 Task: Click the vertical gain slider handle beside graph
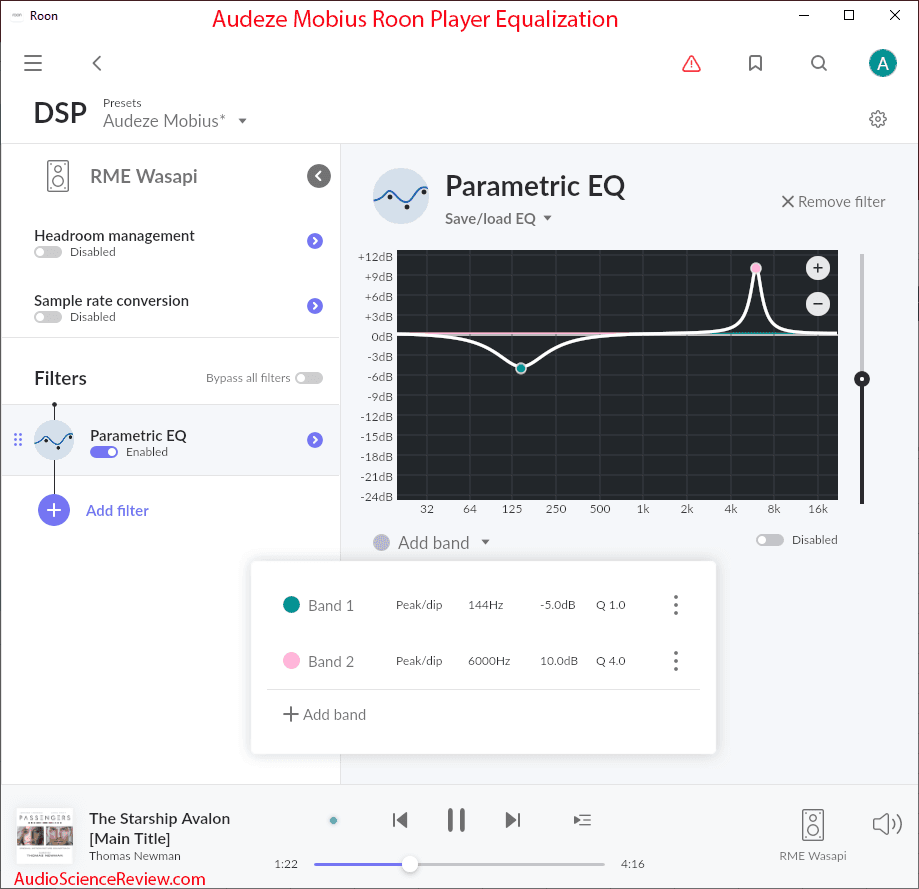(862, 379)
